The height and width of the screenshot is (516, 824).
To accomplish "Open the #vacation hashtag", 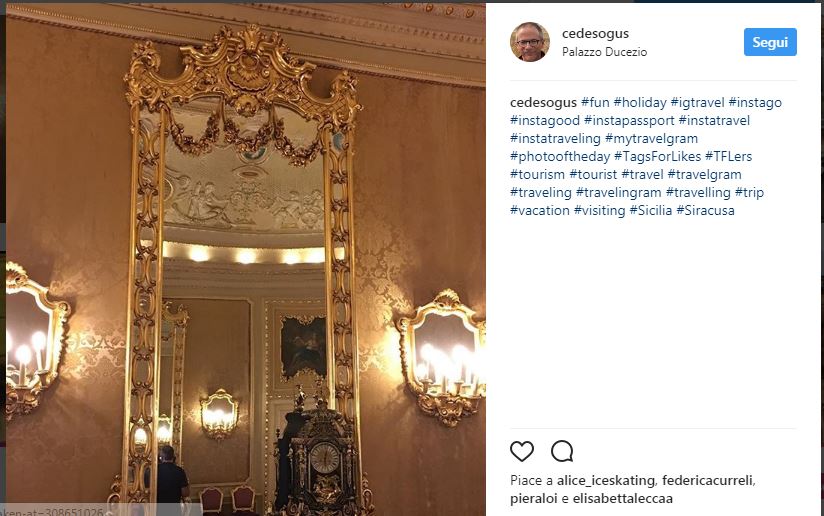I will [540, 210].
